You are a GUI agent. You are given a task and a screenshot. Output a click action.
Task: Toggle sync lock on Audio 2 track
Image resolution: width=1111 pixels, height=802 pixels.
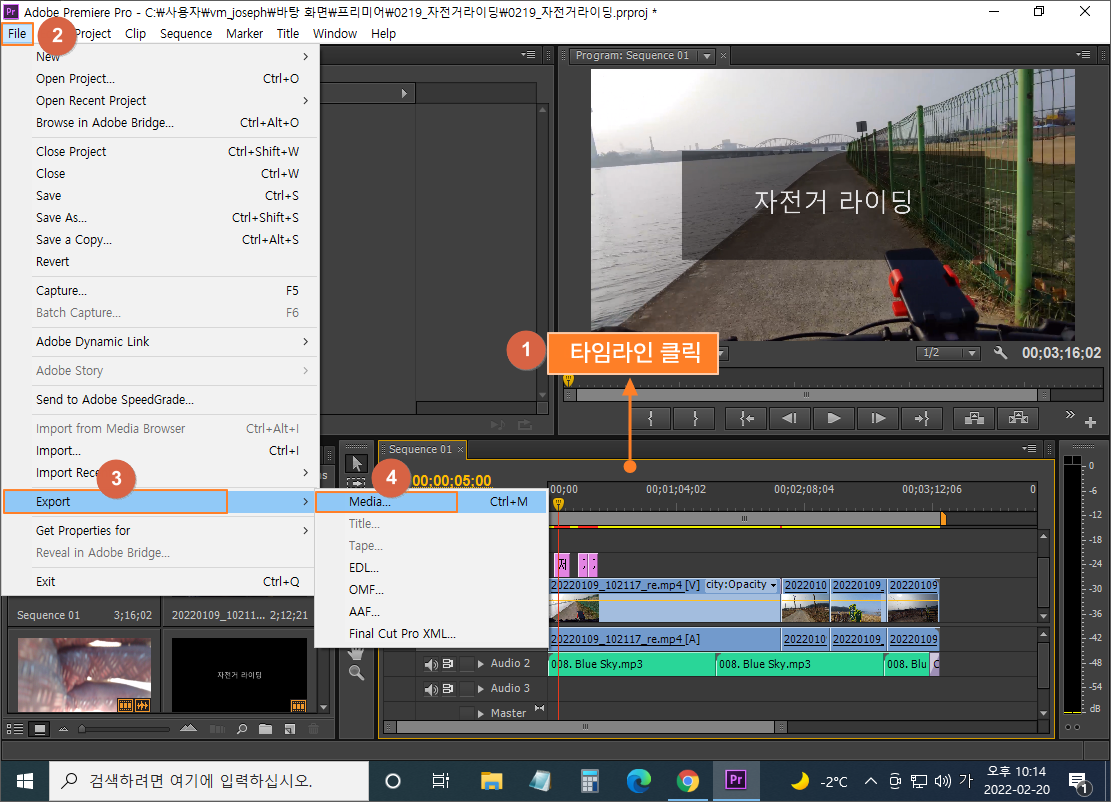[x=448, y=664]
